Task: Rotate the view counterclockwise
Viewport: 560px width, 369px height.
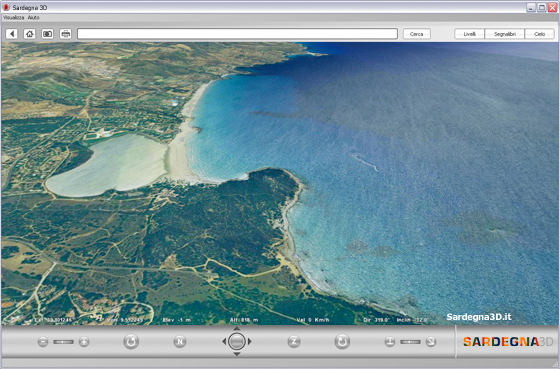Action: tap(131, 341)
